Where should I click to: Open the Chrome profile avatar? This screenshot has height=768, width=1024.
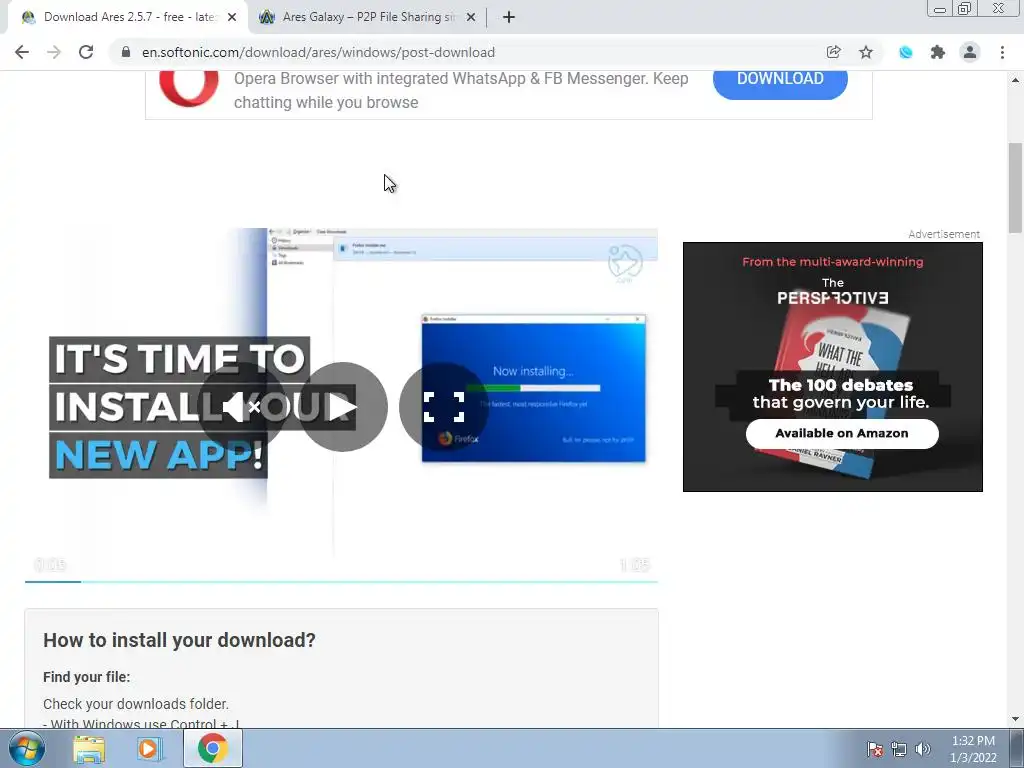pyautogui.click(x=970, y=52)
